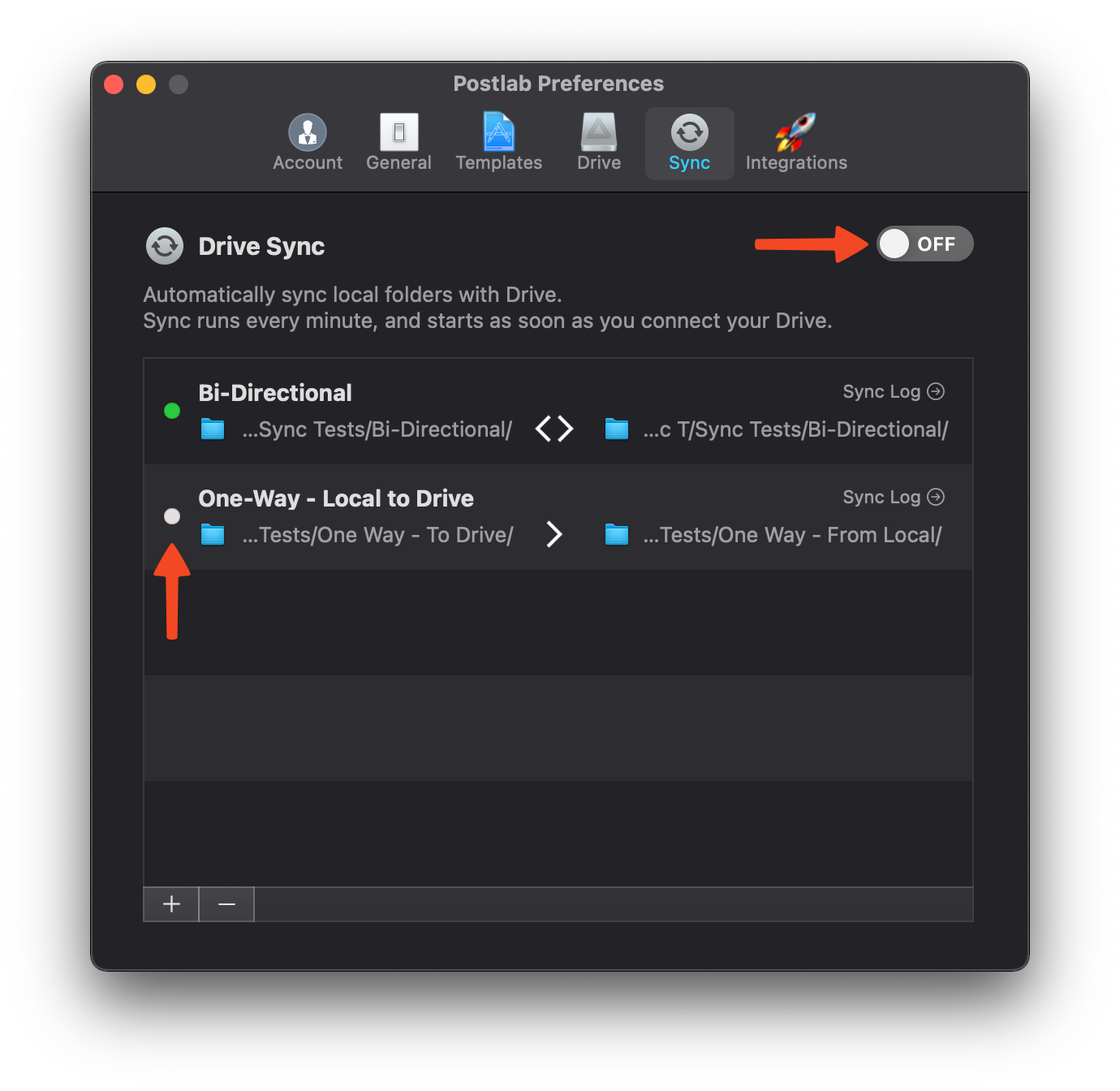Click the path ...Sync Tests/Bi-Directional/

pos(377,429)
